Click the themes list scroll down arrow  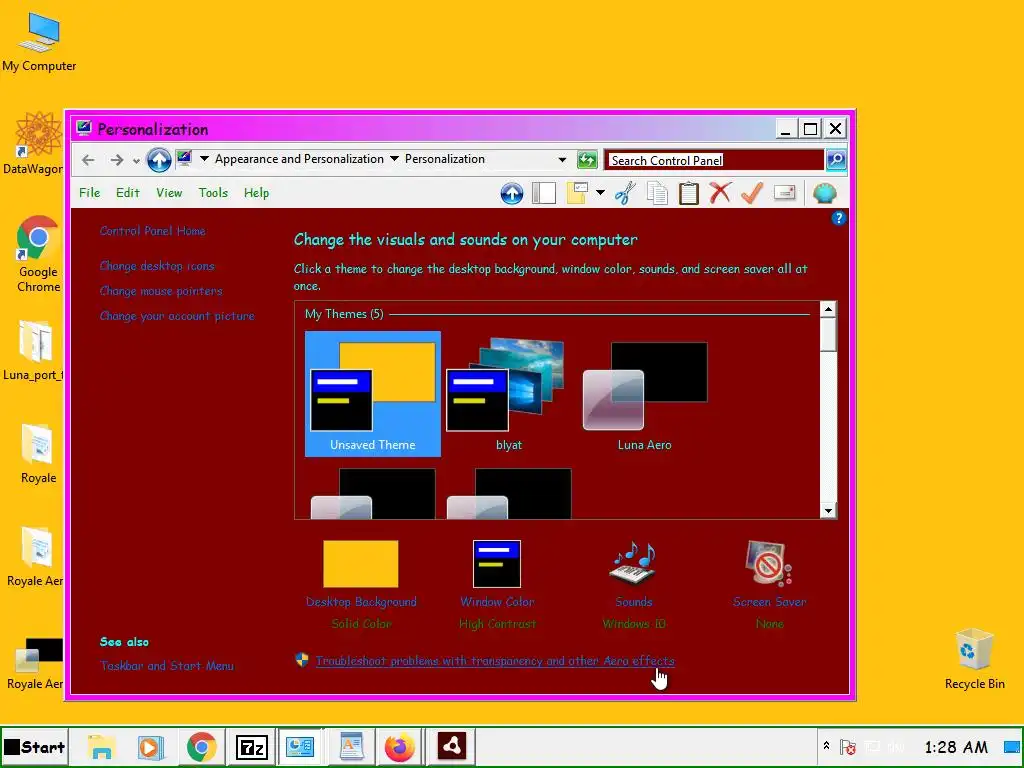pyautogui.click(x=828, y=511)
